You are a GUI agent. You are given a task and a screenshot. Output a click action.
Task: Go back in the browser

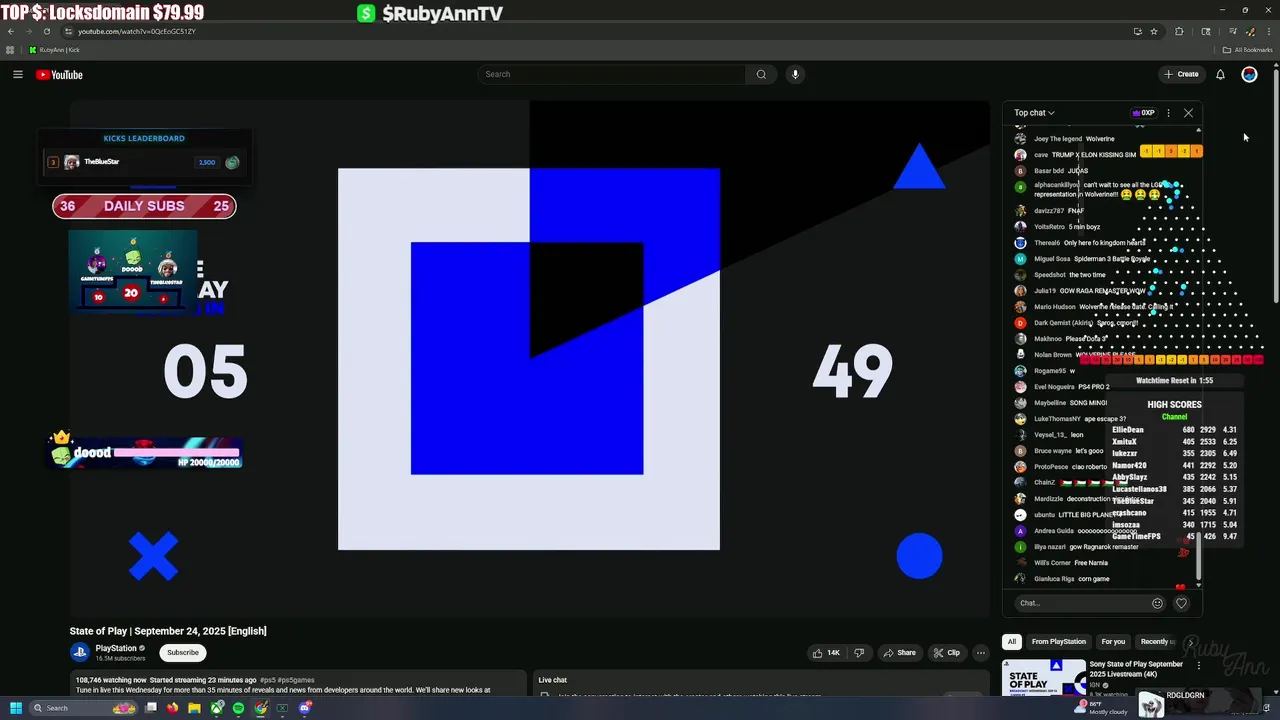(11, 31)
